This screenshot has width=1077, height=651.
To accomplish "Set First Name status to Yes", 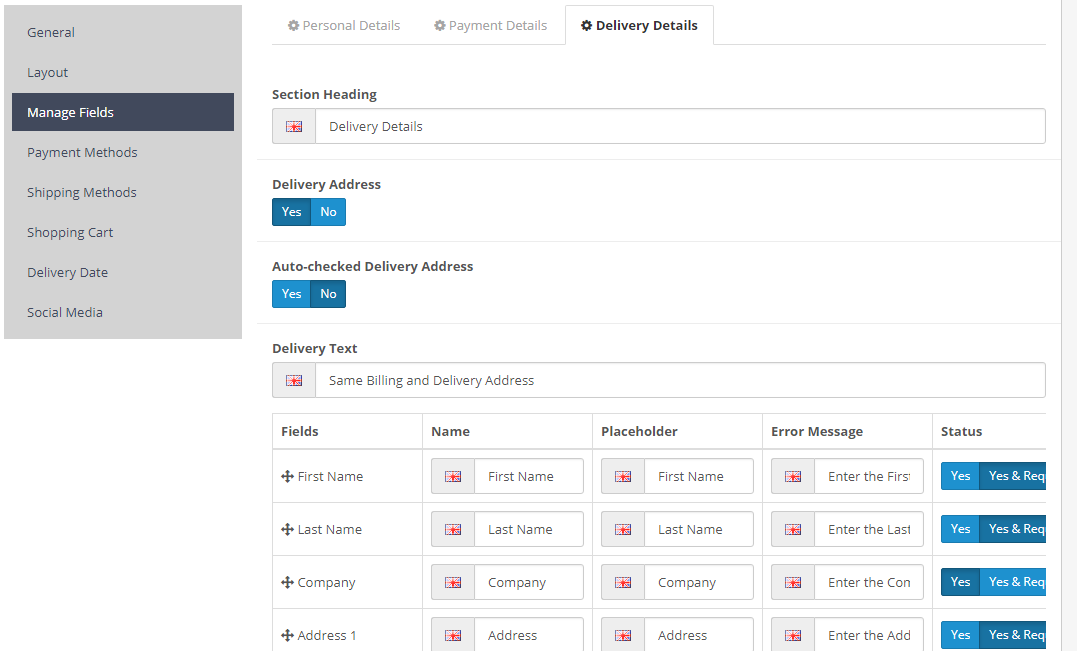I will (x=960, y=476).
